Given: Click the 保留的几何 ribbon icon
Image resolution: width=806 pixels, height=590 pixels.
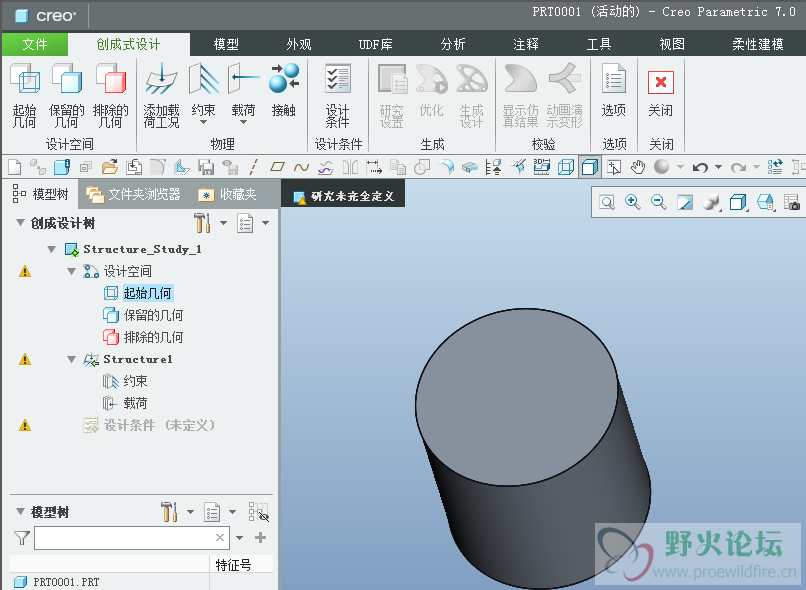Looking at the screenshot, I should 67,79.
